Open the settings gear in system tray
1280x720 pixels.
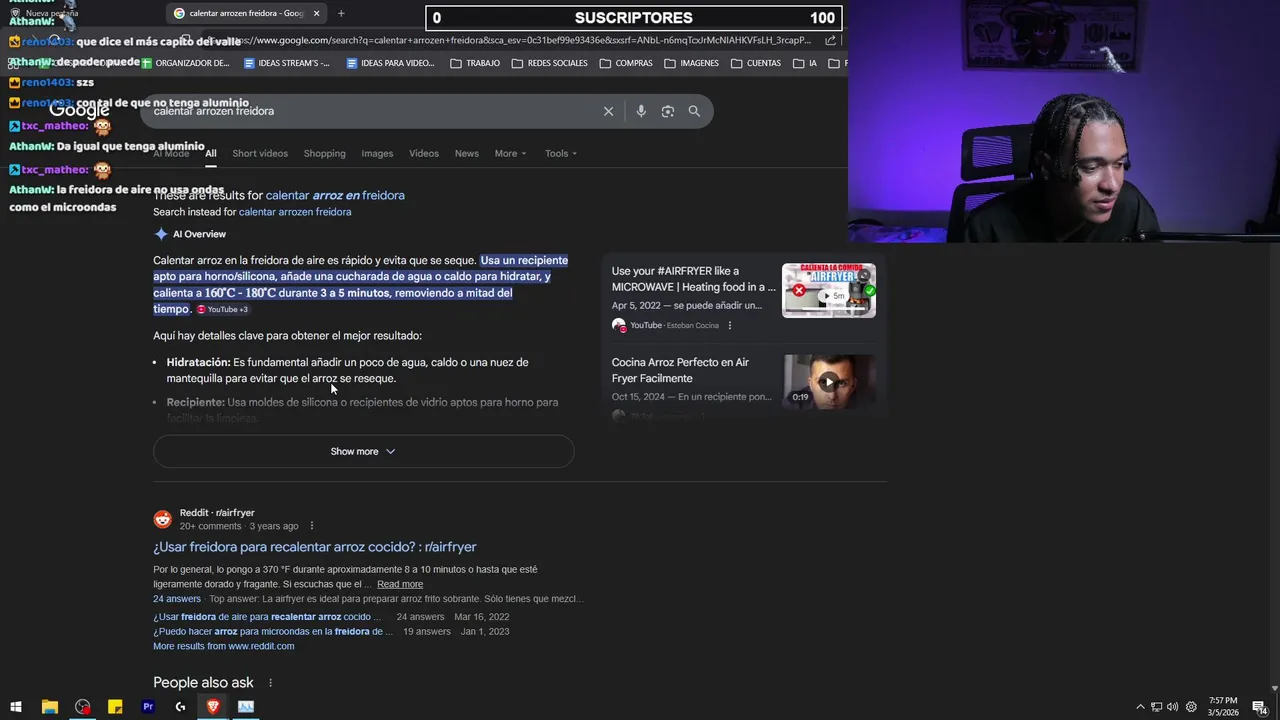(x=1190, y=707)
